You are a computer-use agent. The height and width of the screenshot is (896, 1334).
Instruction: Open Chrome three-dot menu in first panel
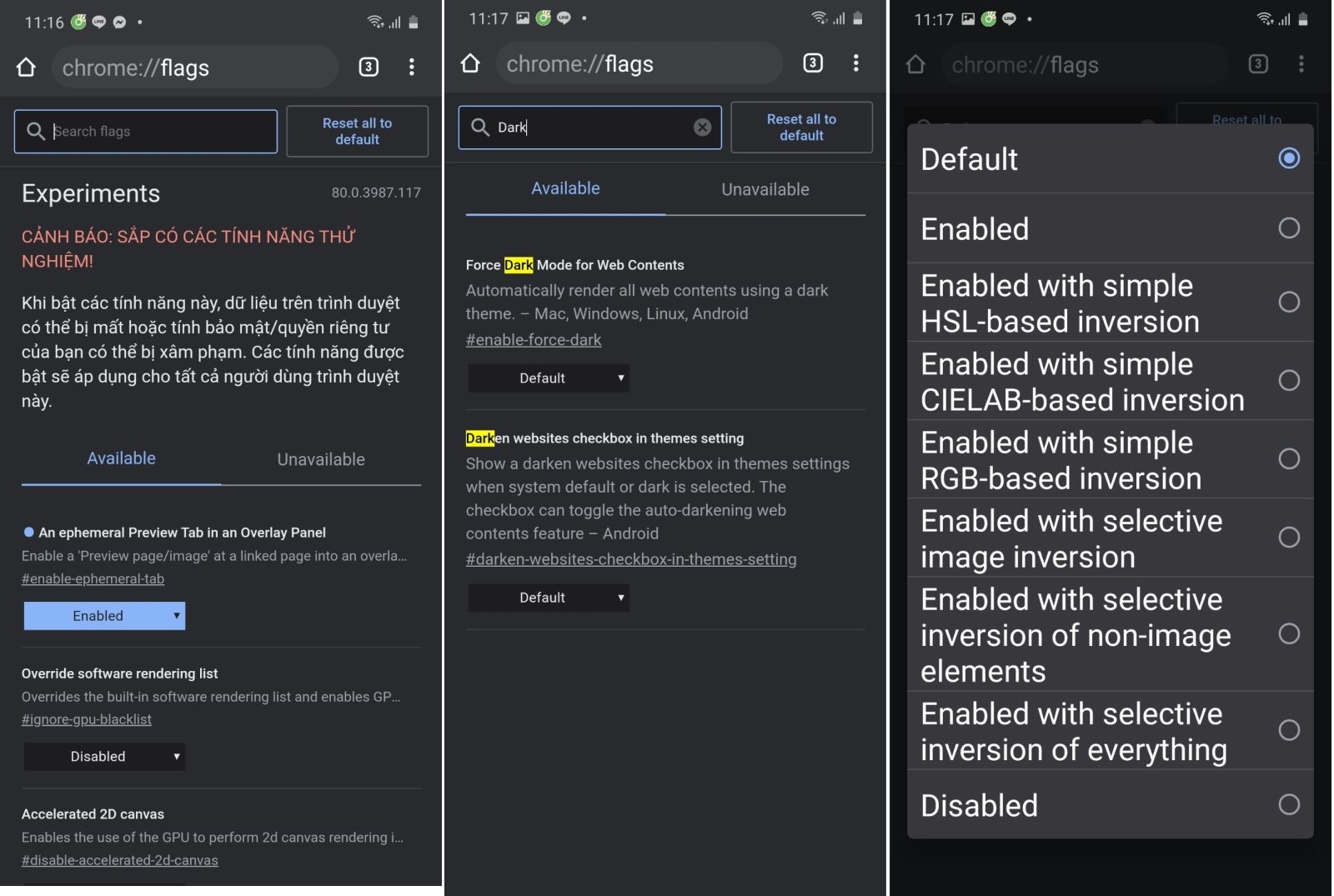pyautogui.click(x=412, y=68)
